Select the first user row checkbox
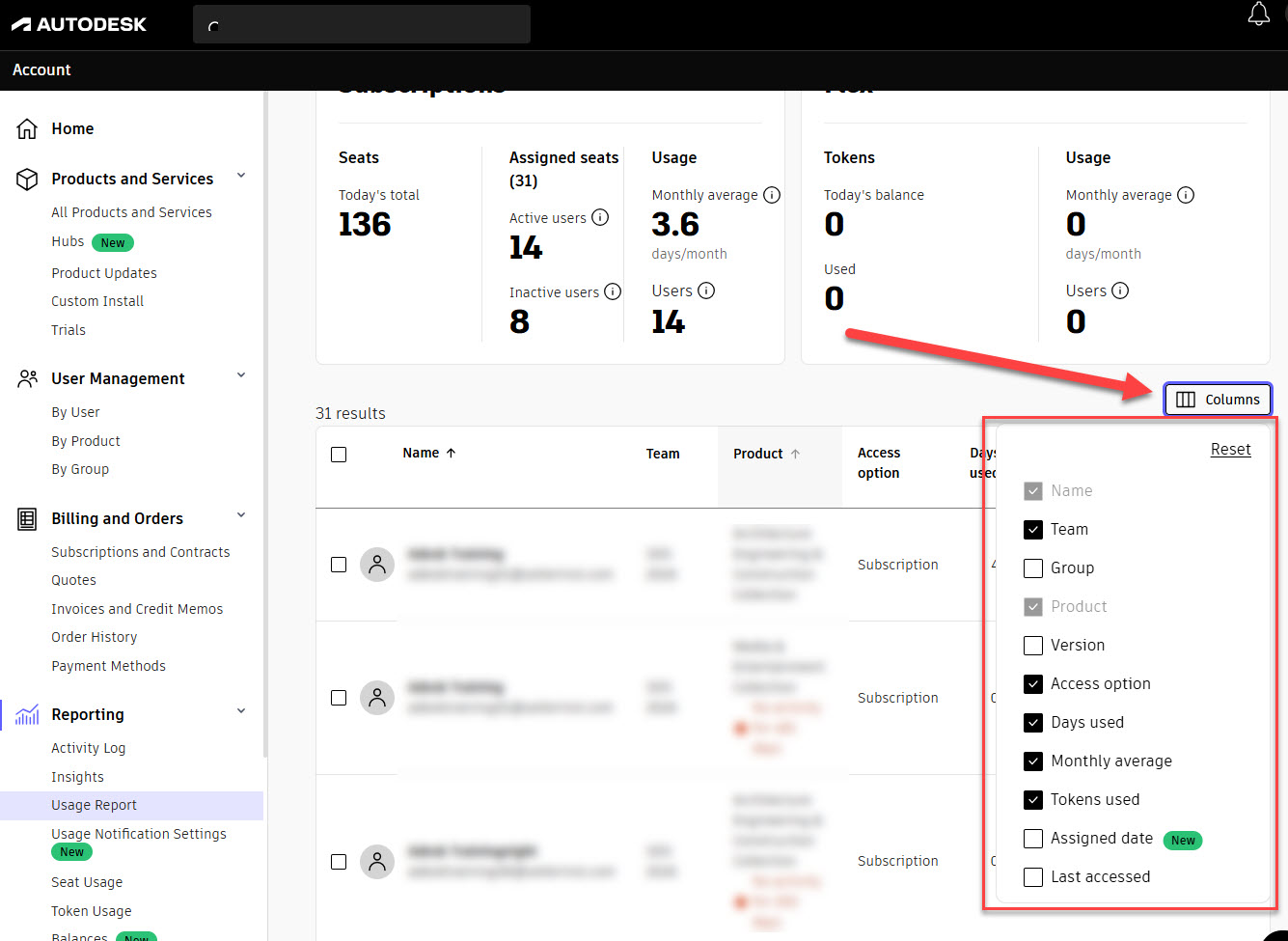The width and height of the screenshot is (1288, 941). [x=339, y=565]
